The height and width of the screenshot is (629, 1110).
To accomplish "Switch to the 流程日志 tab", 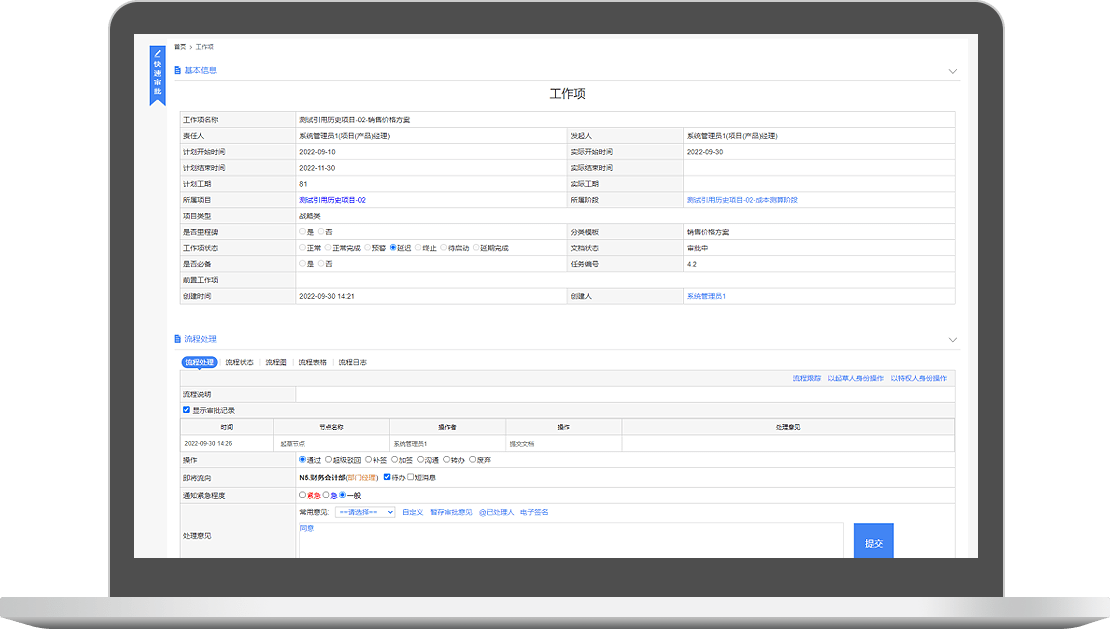I will 352,362.
